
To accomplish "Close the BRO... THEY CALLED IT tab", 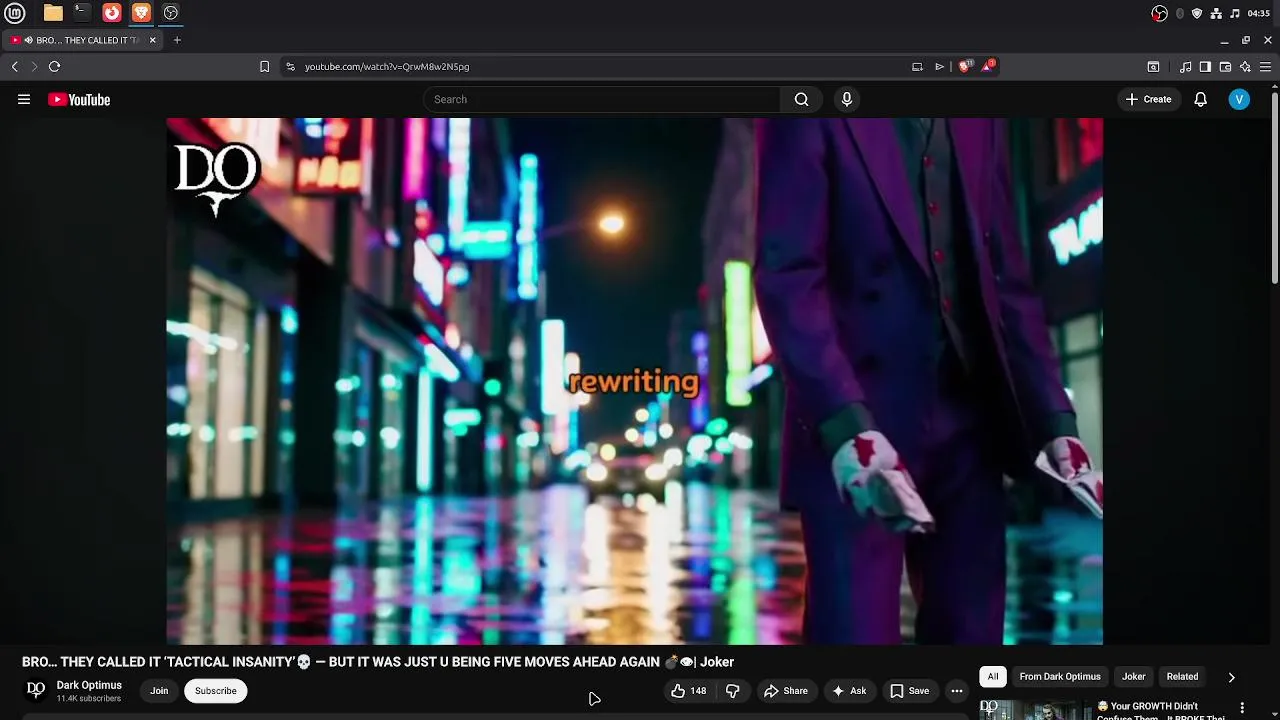I will (153, 40).
